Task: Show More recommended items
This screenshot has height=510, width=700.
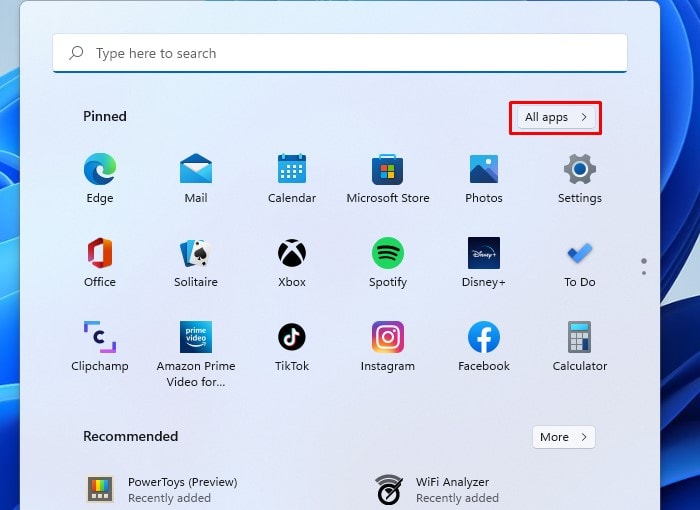Action: [x=563, y=437]
